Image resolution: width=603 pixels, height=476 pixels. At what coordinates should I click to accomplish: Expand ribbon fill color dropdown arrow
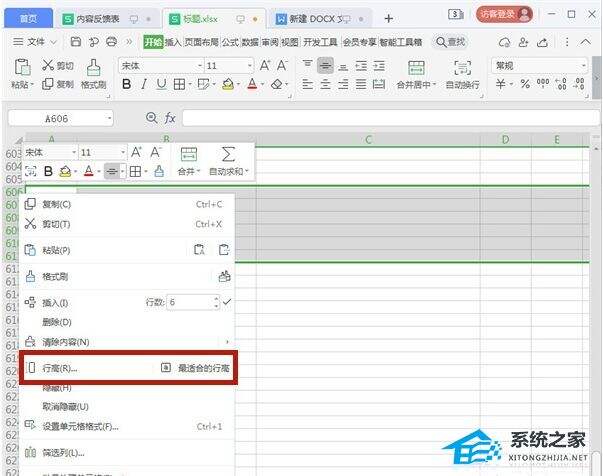(238, 84)
